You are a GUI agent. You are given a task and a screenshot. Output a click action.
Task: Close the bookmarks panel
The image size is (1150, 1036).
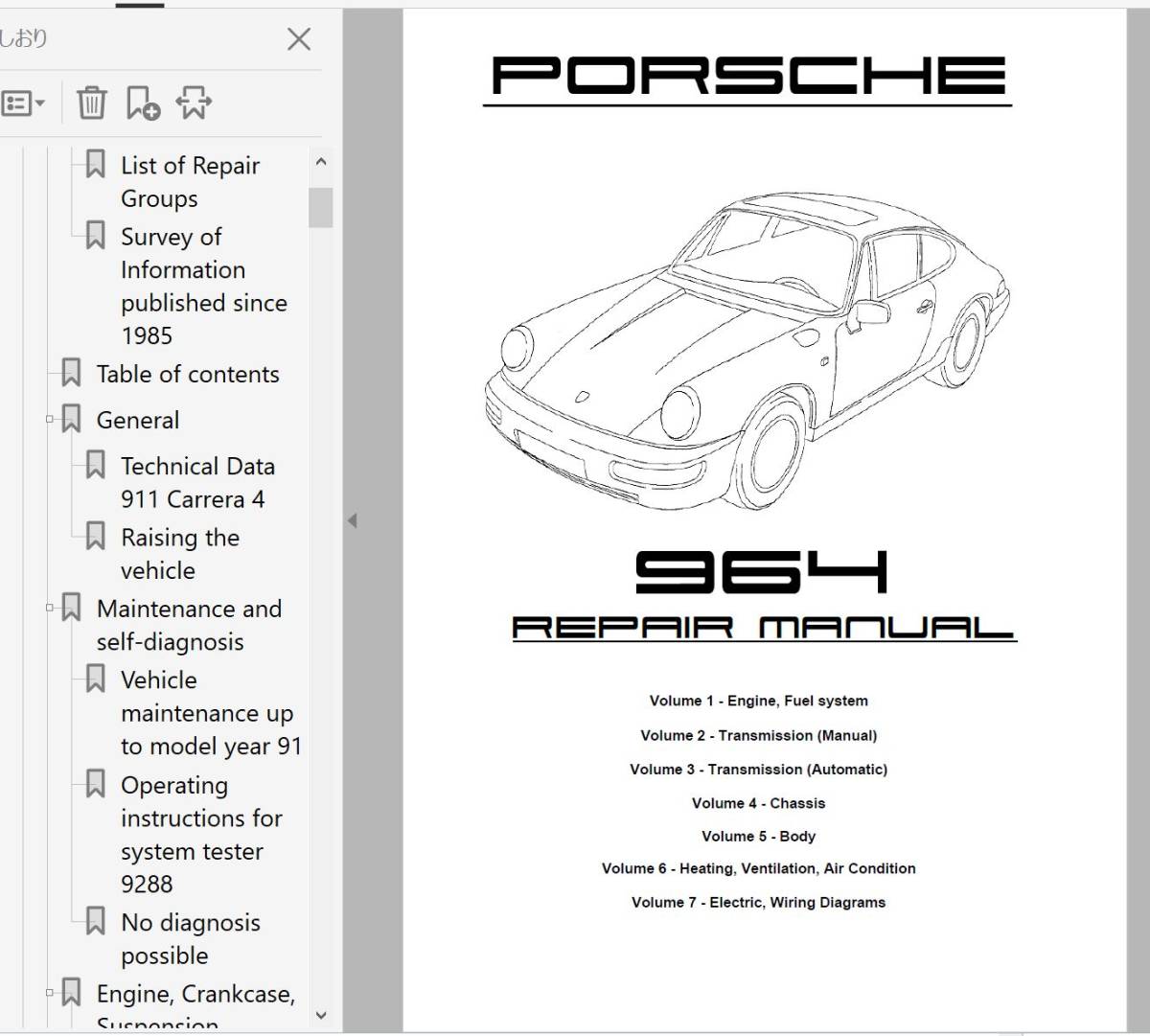pyautogui.click(x=299, y=39)
